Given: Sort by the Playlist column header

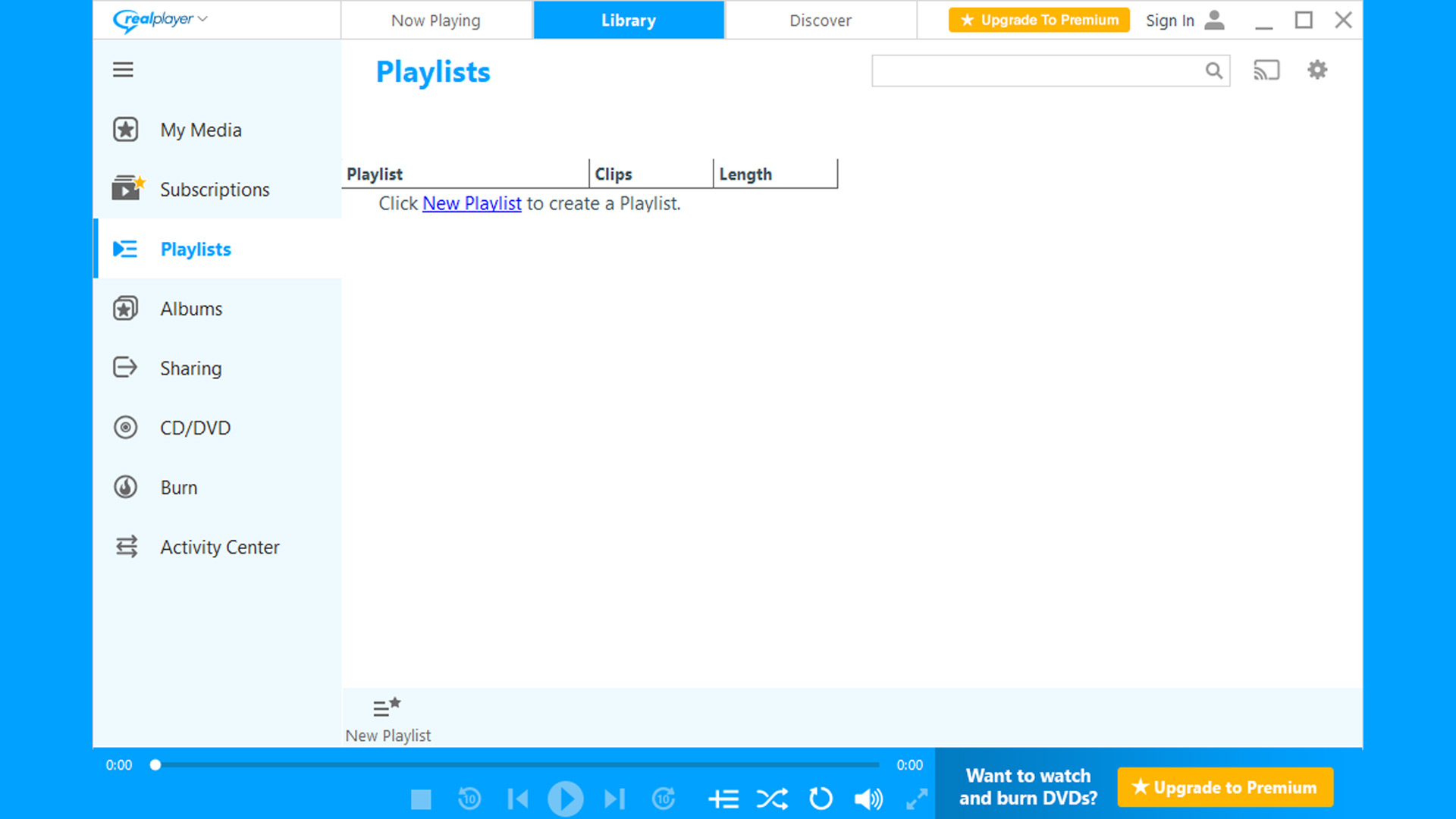Looking at the screenshot, I should coord(466,174).
